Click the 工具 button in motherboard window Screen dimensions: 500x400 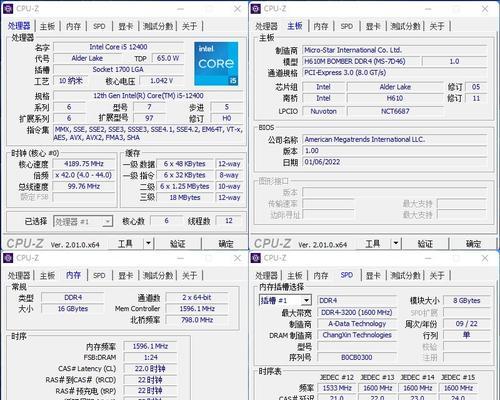pos(373,244)
